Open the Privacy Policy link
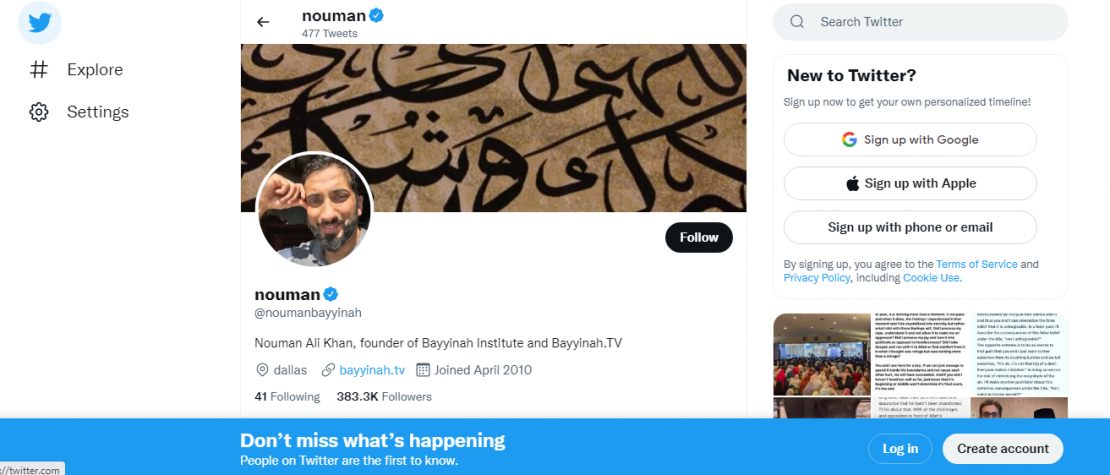This screenshot has width=1110, height=475. [x=816, y=278]
